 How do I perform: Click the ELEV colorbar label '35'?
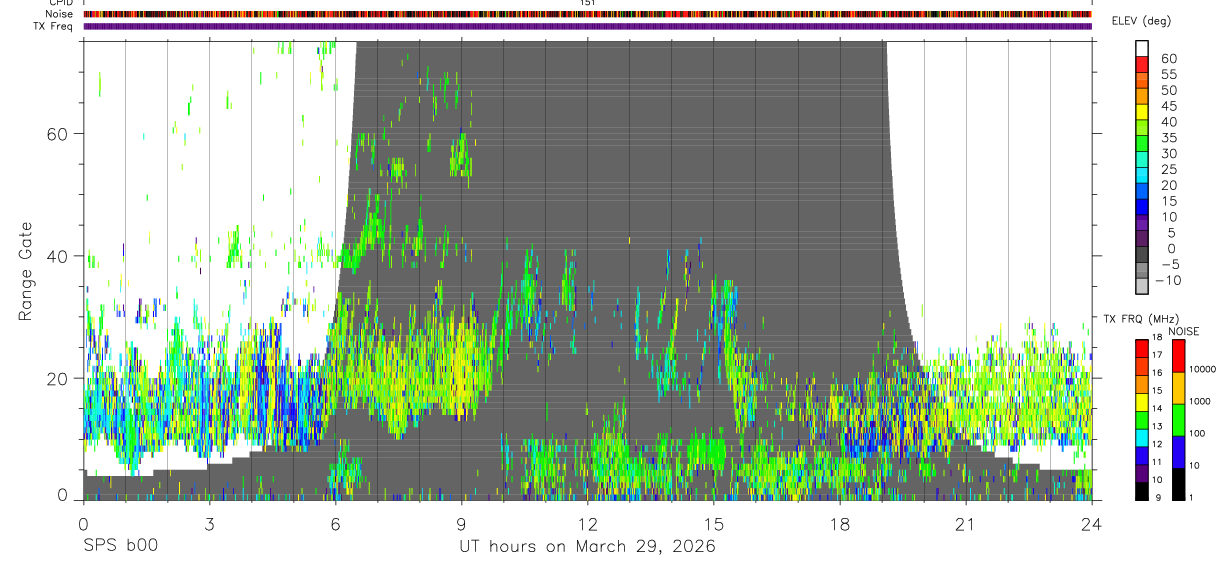click(1168, 138)
